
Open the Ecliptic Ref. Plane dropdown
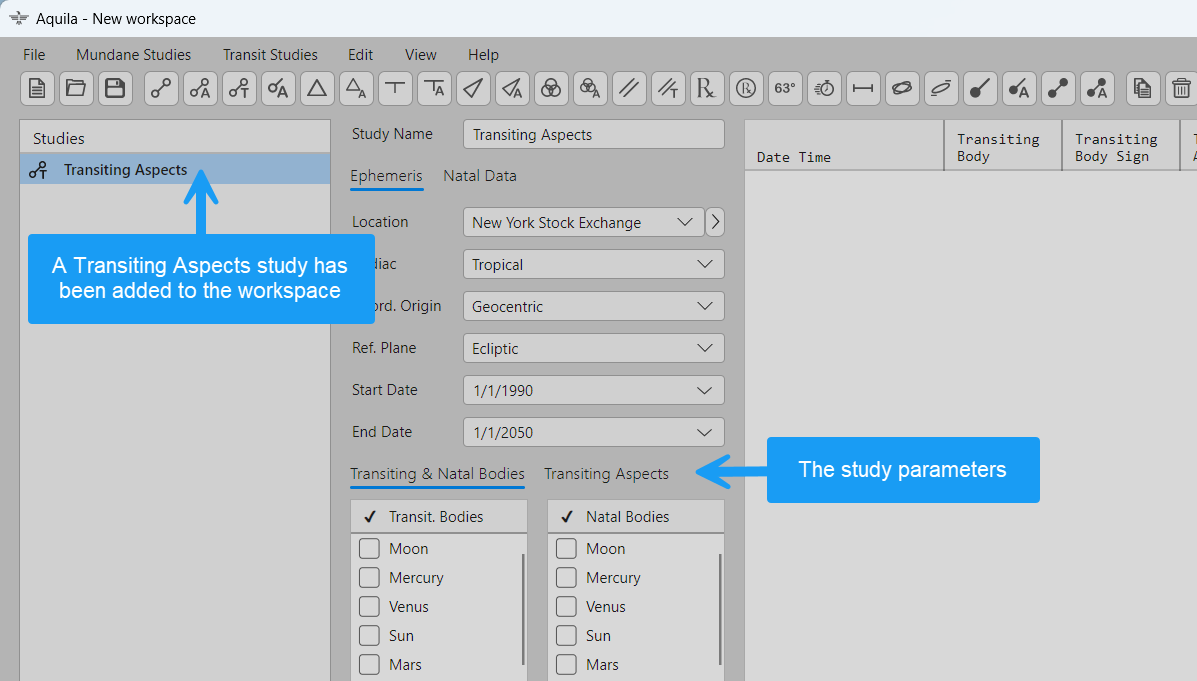pyautogui.click(x=594, y=348)
